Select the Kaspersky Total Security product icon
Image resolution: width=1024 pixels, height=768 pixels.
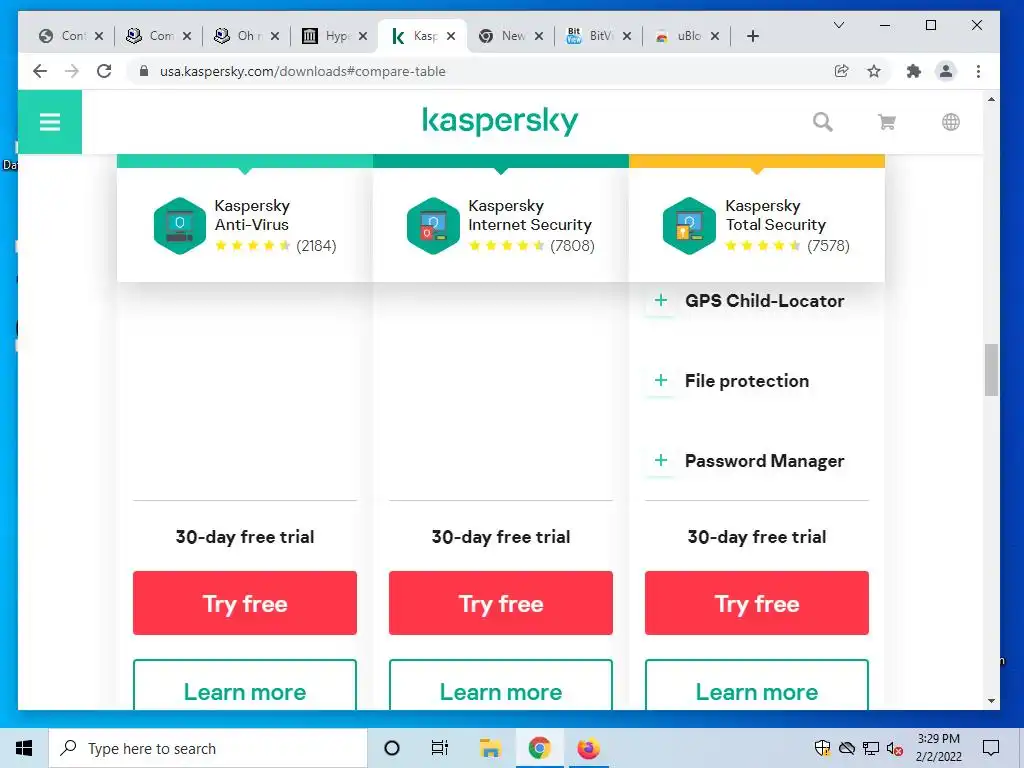(689, 226)
